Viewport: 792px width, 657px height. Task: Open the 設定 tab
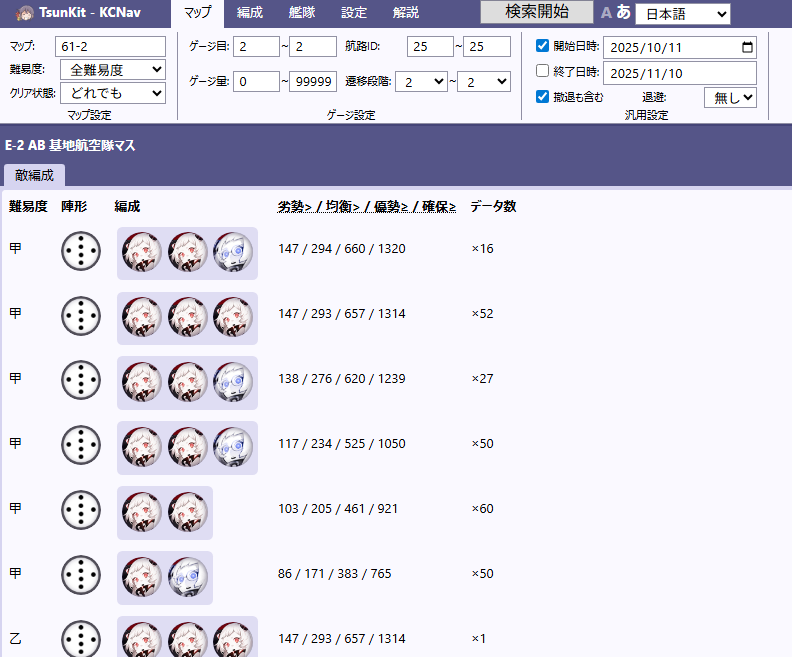(354, 13)
